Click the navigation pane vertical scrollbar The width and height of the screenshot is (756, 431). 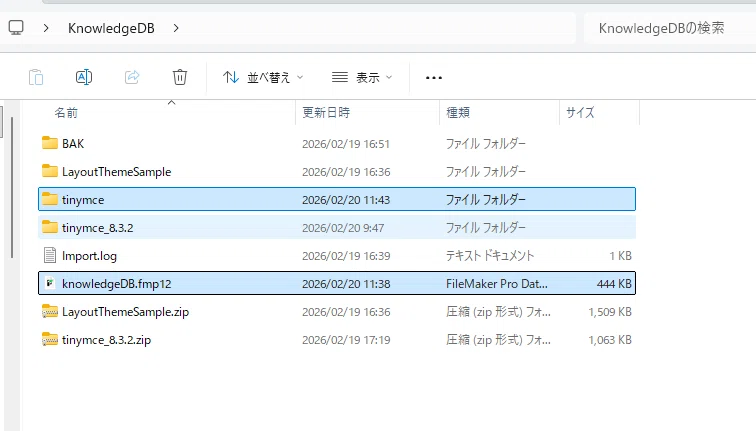pyautogui.click(x=12, y=187)
